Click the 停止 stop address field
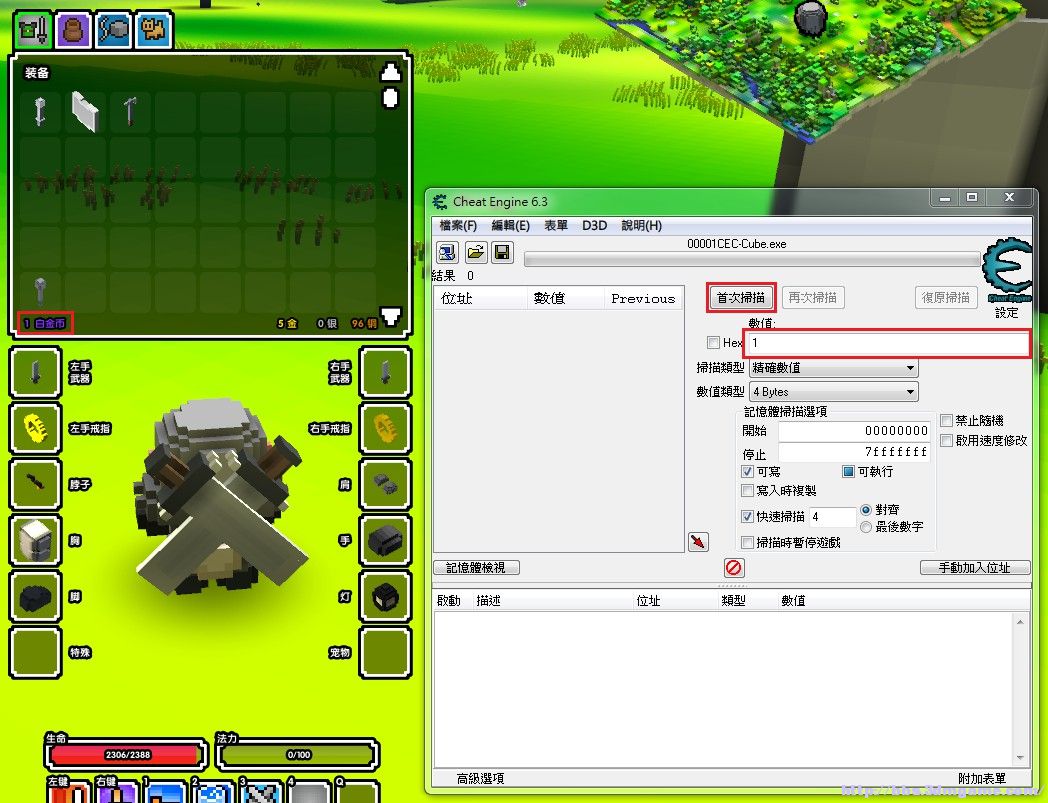Image resolution: width=1048 pixels, height=803 pixels. click(854, 453)
